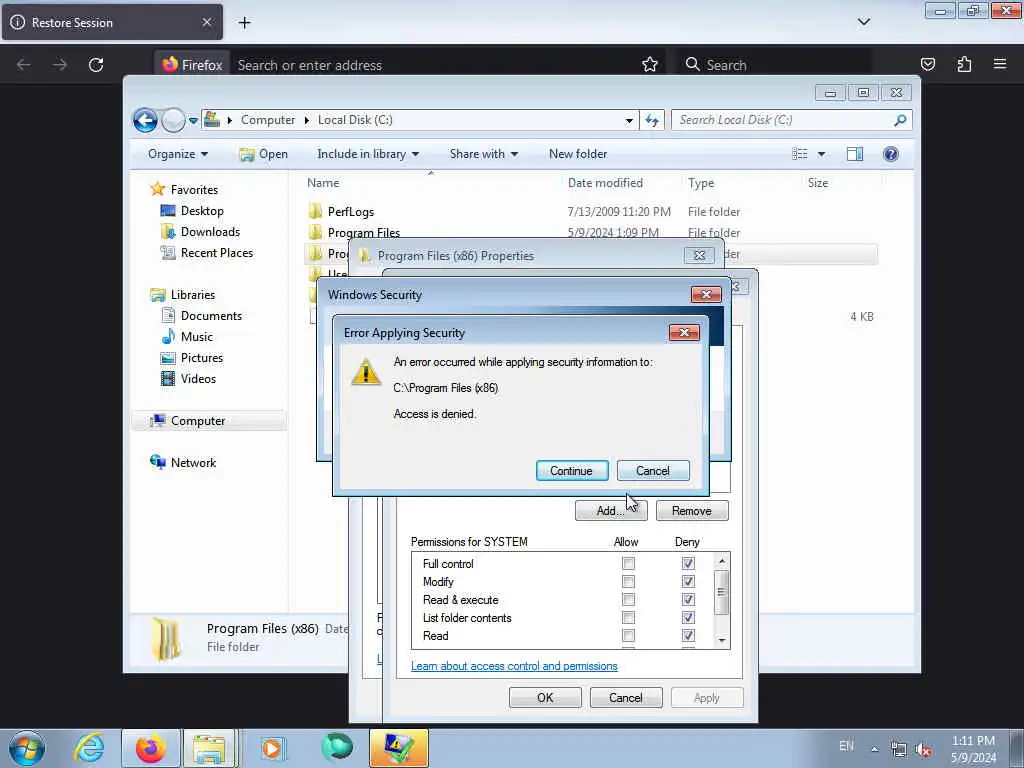Open change view options dropdown
Screen dimensions: 1024x768
coord(821,154)
